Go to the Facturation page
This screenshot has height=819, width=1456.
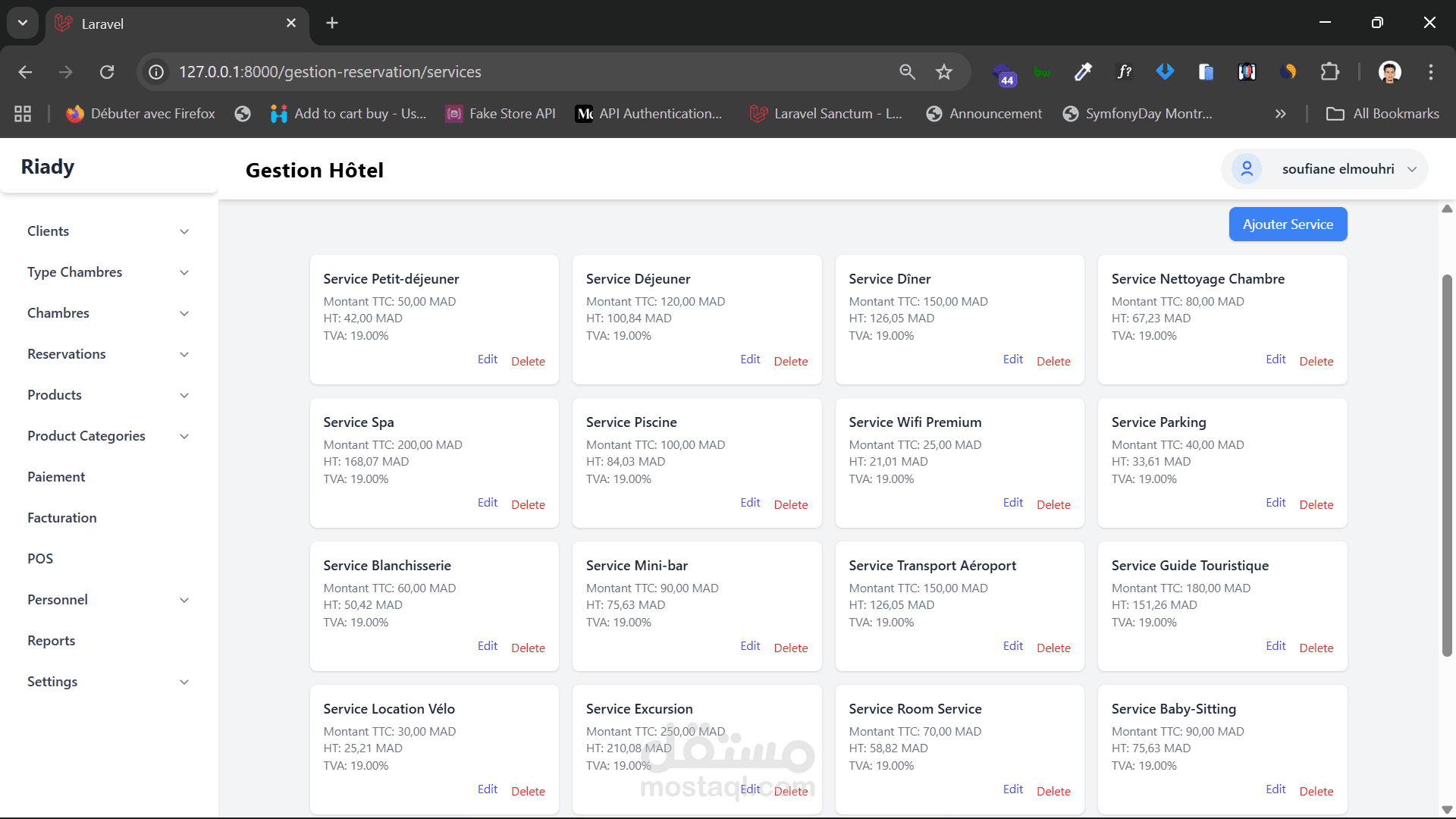tap(62, 518)
